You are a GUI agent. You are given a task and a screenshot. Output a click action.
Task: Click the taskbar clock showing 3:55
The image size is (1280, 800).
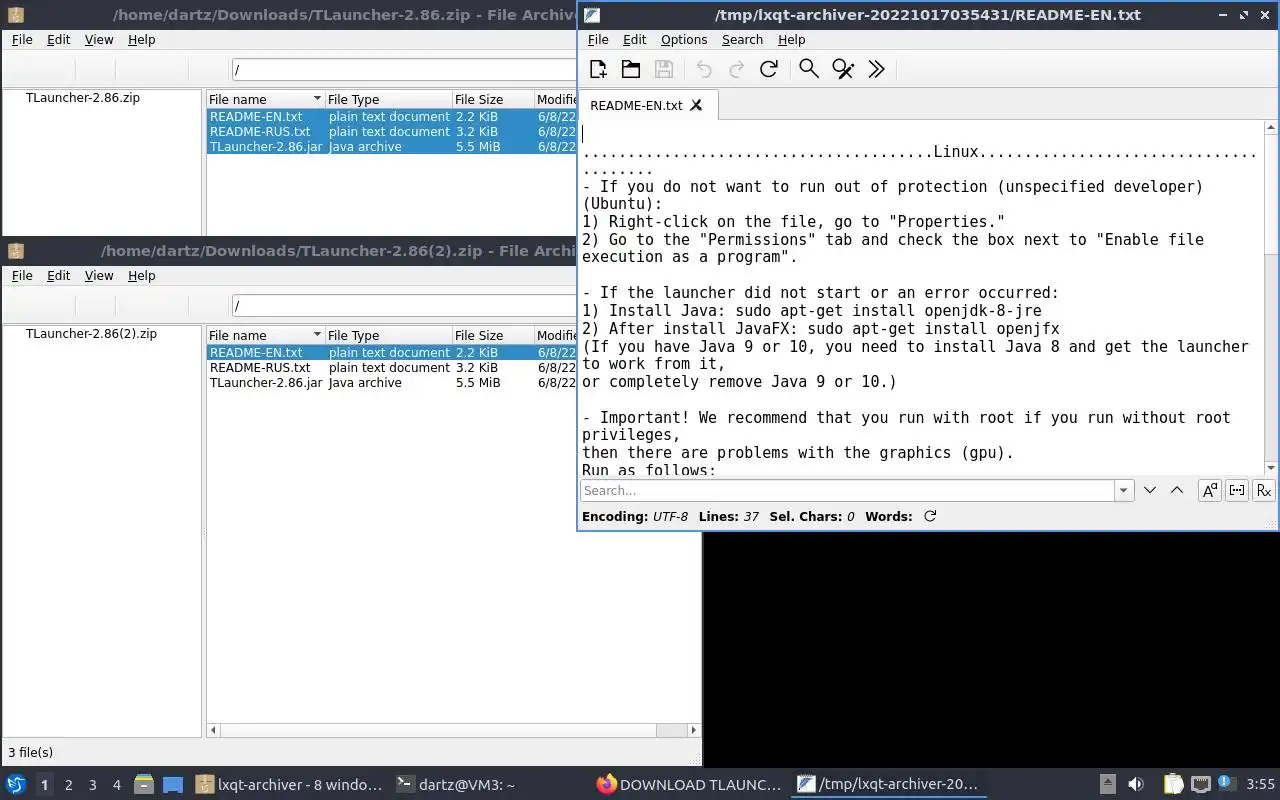tap(1260, 785)
